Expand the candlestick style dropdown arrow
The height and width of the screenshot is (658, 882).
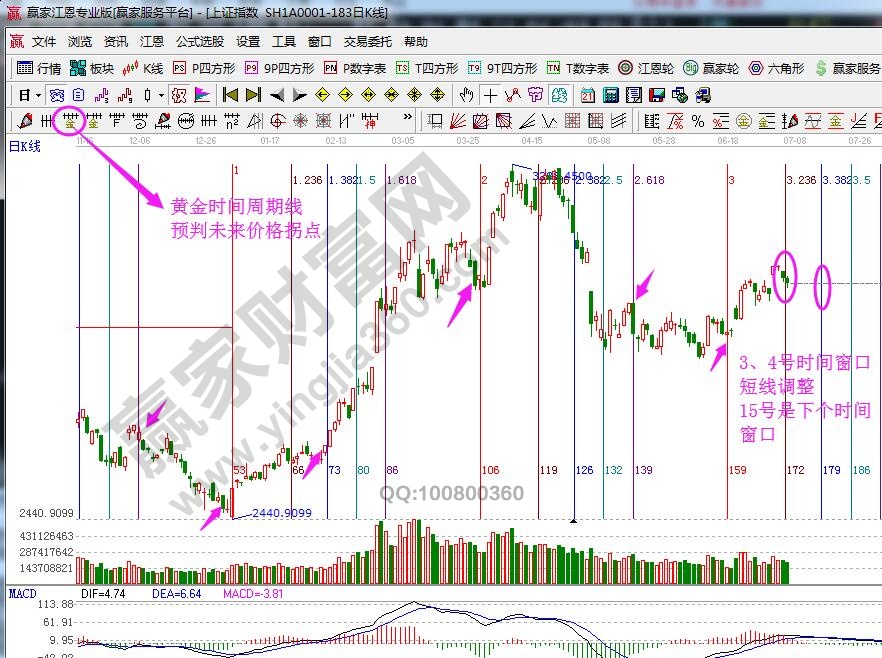162,95
